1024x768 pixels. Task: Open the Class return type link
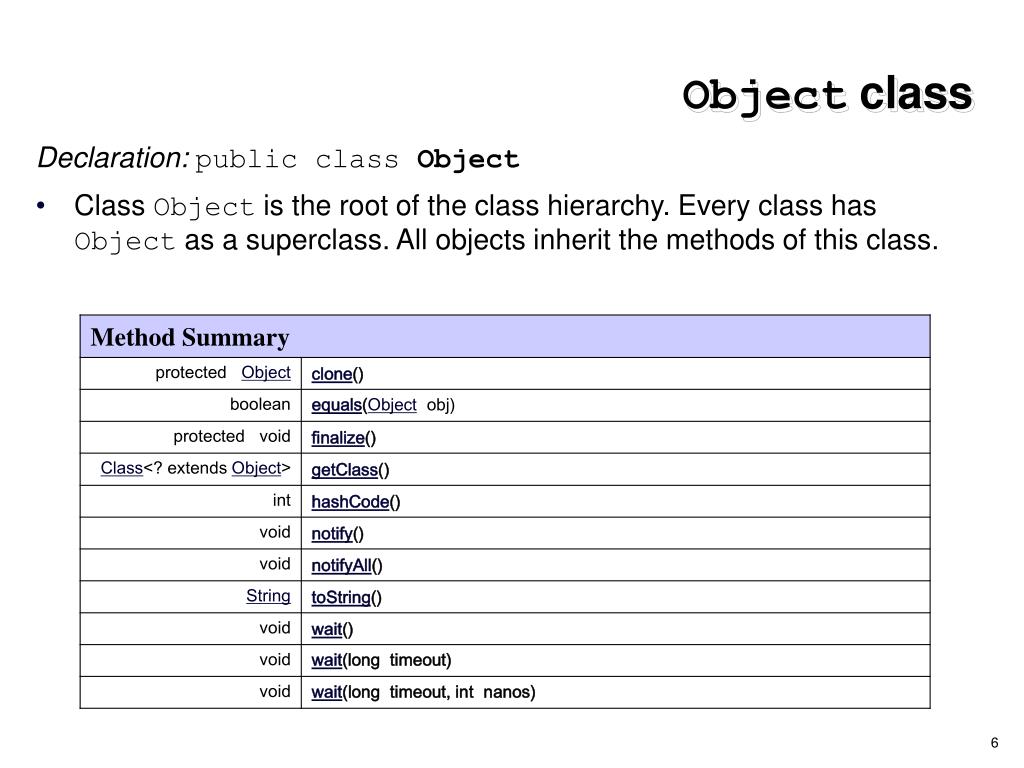click(121, 468)
